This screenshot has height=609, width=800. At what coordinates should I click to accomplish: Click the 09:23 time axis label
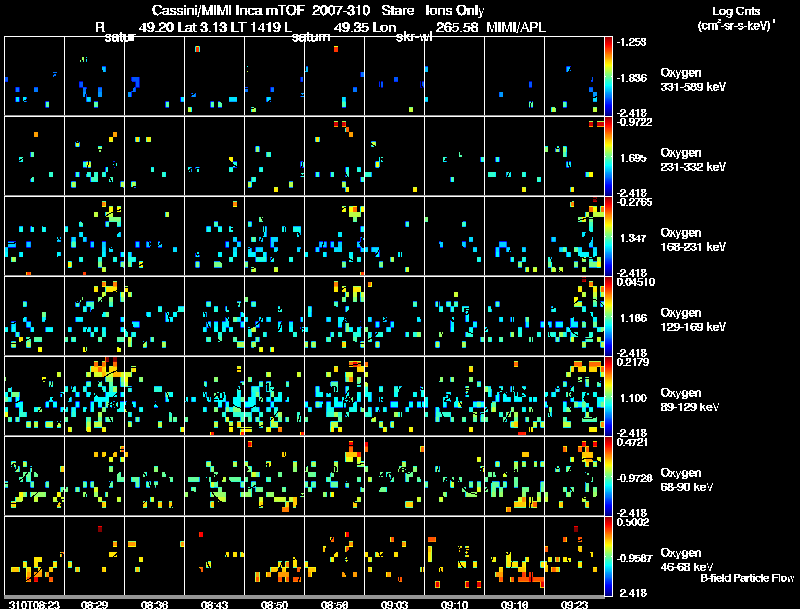click(574, 604)
